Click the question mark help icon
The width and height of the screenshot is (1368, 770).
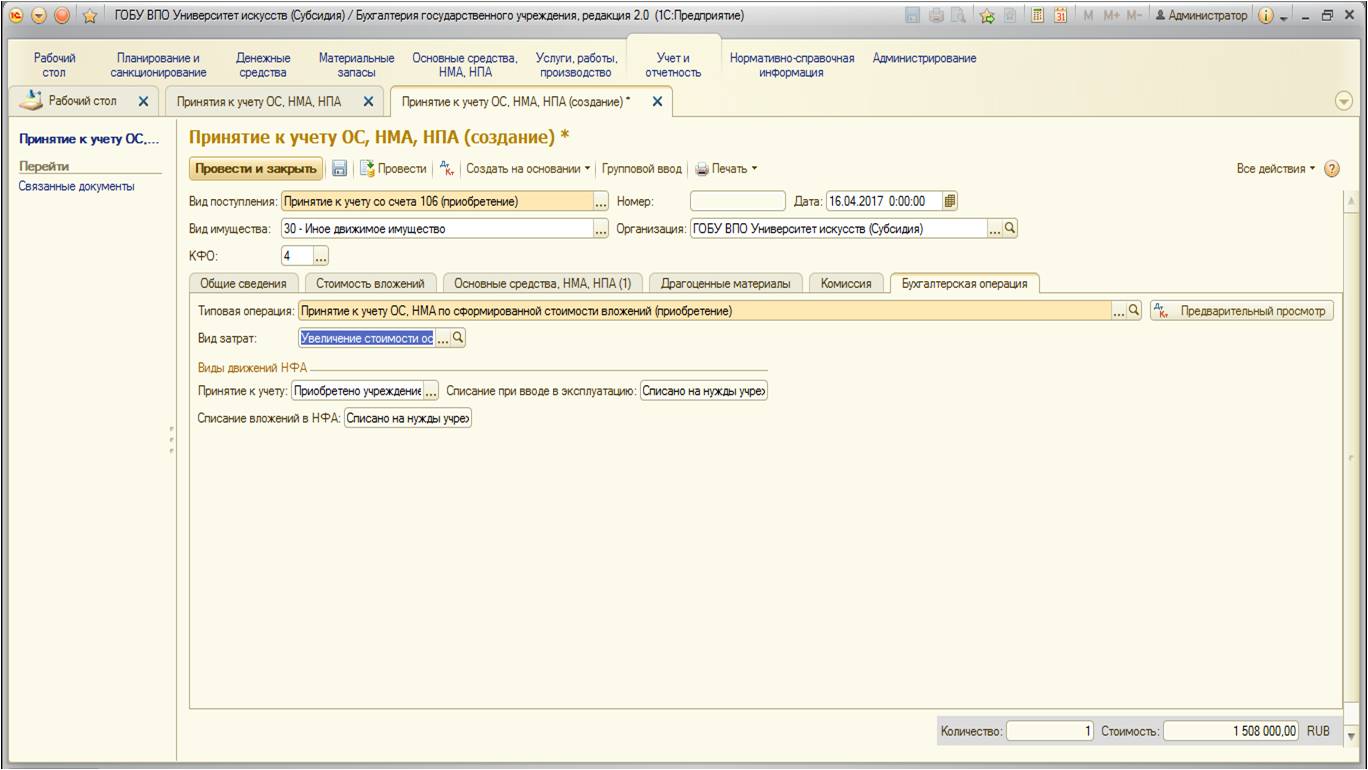pyautogui.click(x=1331, y=169)
